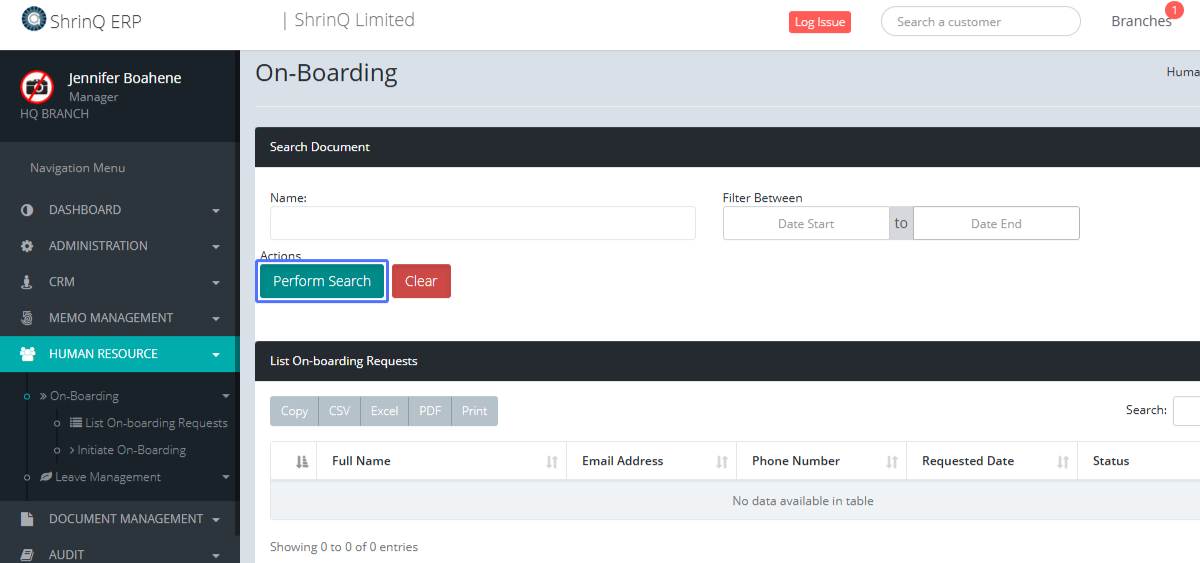This screenshot has width=1200, height=563.
Task: Click the Administration gear icon
Action: [x=27, y=246]
